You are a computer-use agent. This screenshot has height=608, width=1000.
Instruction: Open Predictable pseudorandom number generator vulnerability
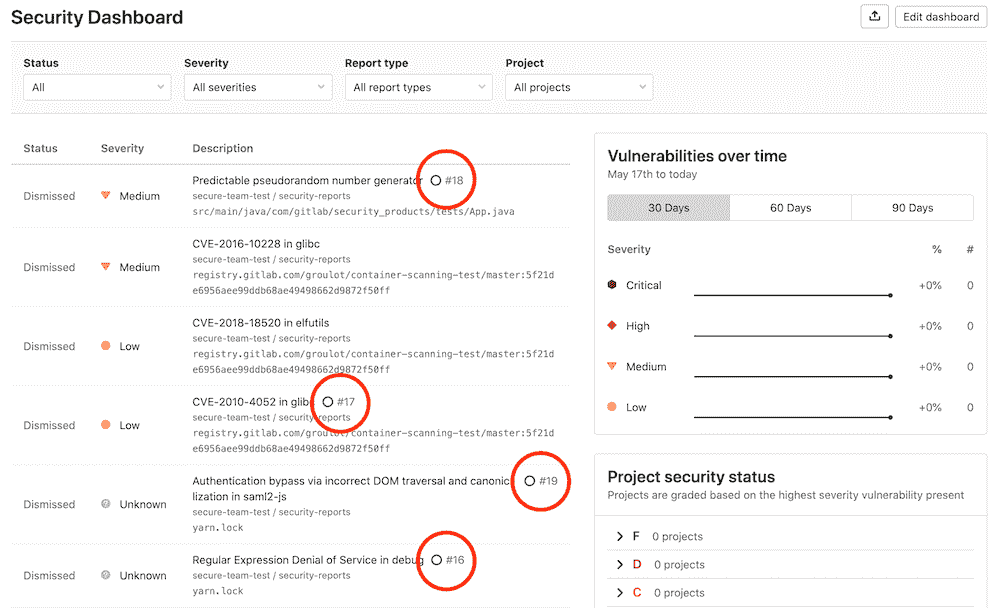click(x=307, y=181)
